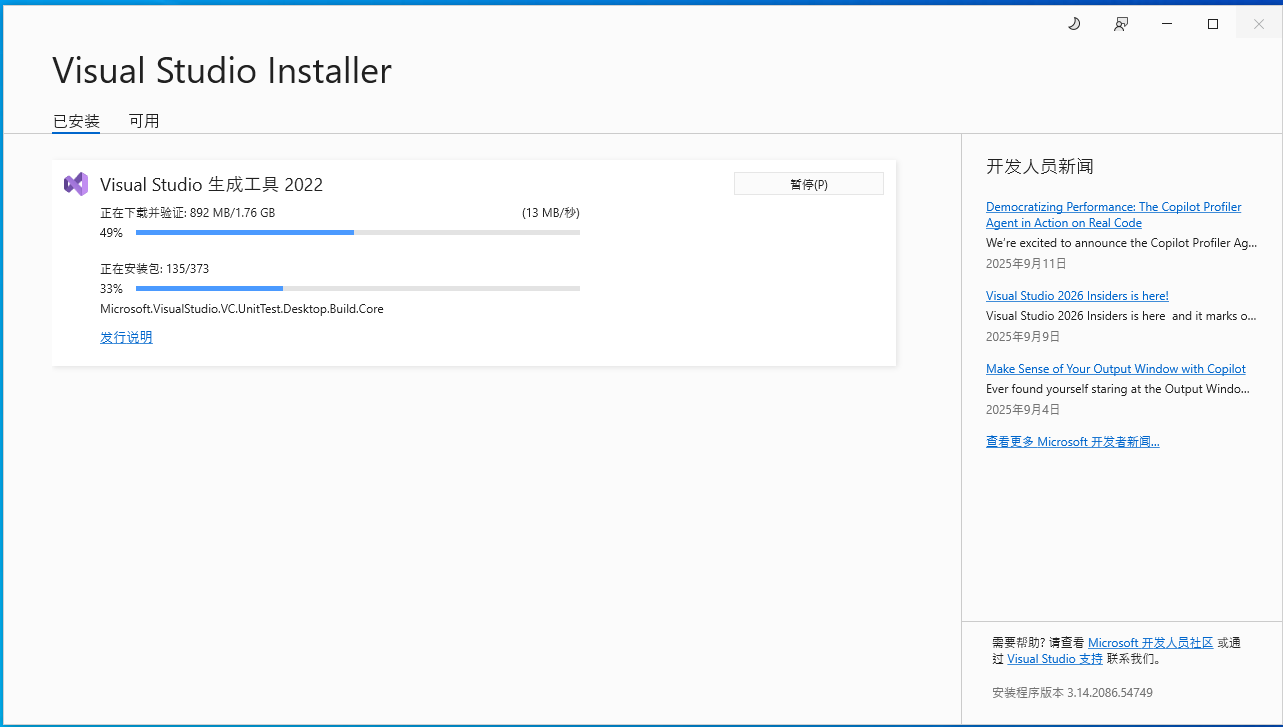Viewport: 1283px width, 727px height.
Task: Click the 2026 Insiders article summary text
Action: coord(1121,316)
